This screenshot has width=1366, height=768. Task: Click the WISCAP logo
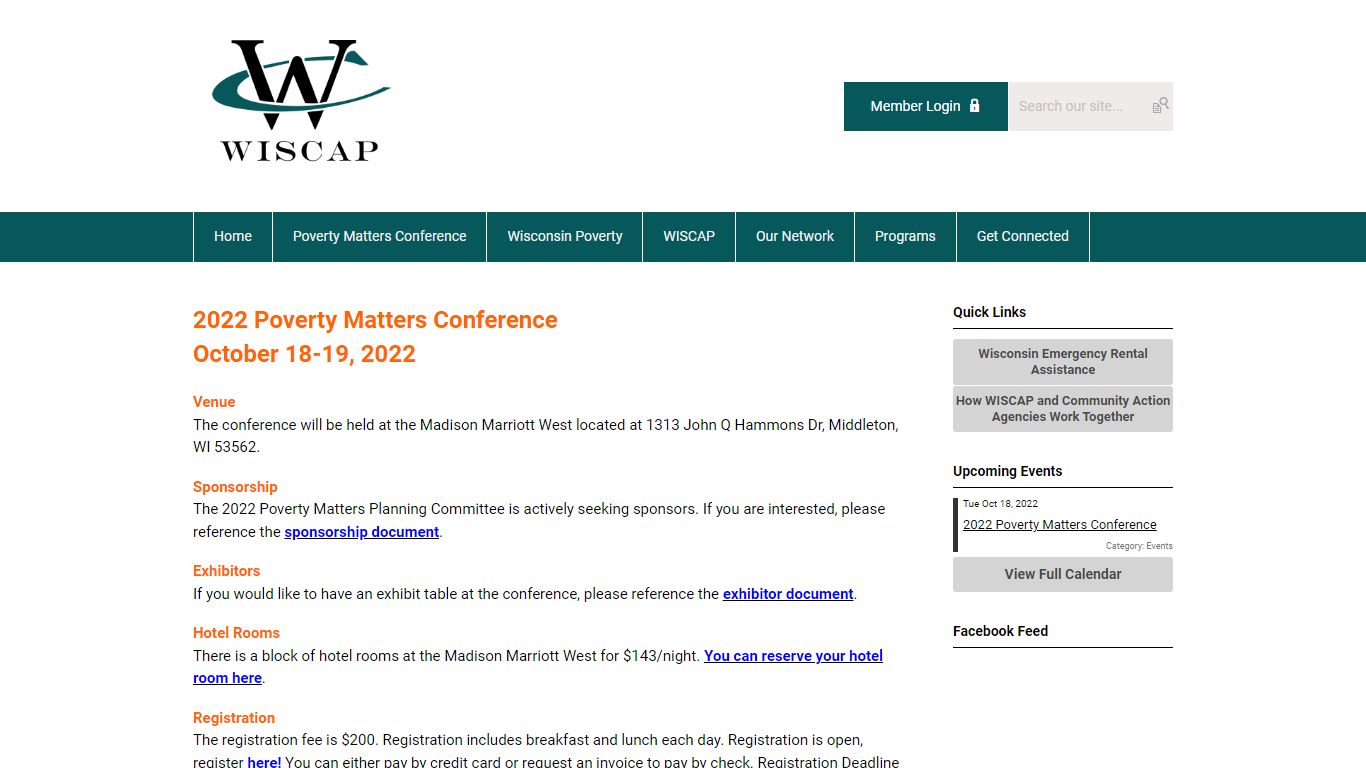(301, 101)
